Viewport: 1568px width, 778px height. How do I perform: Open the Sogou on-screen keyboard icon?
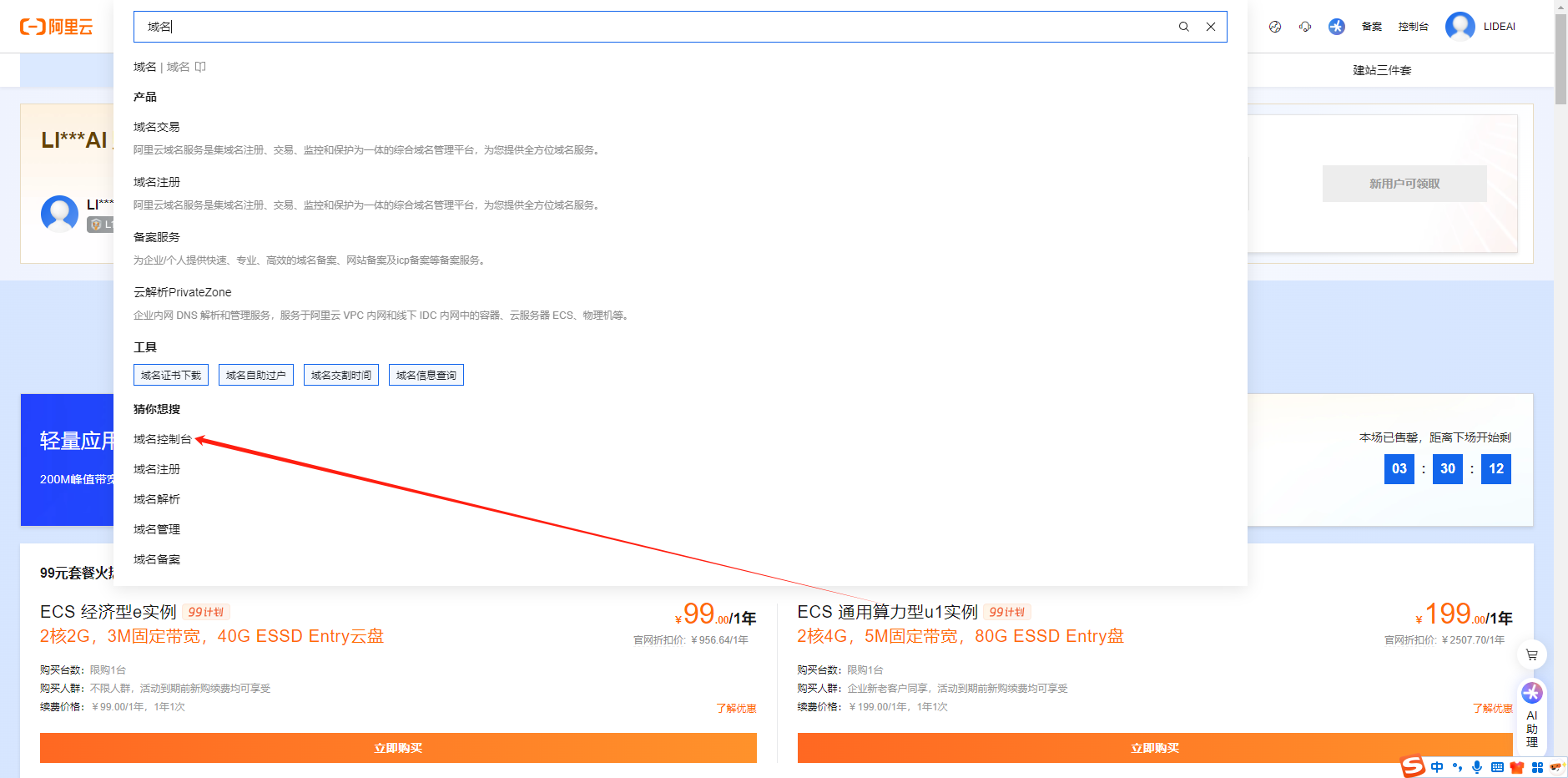(1497, 766)
